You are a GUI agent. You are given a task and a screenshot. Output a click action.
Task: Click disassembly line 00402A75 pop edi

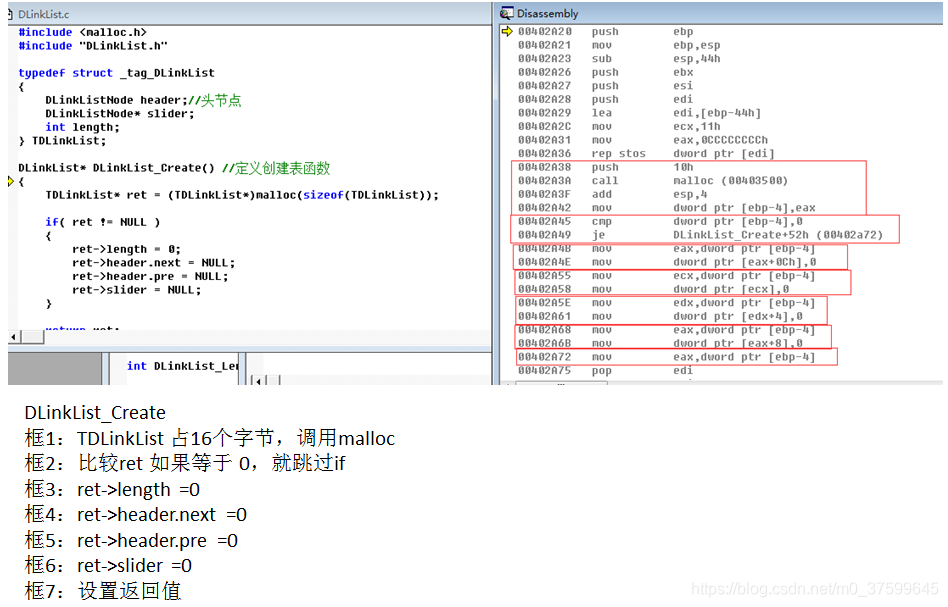[x=605, y=370]
